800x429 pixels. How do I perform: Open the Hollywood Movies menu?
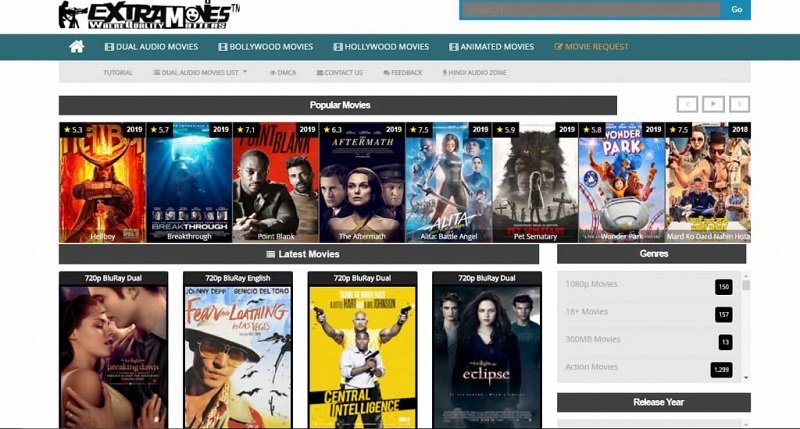(x=381, y=47)
